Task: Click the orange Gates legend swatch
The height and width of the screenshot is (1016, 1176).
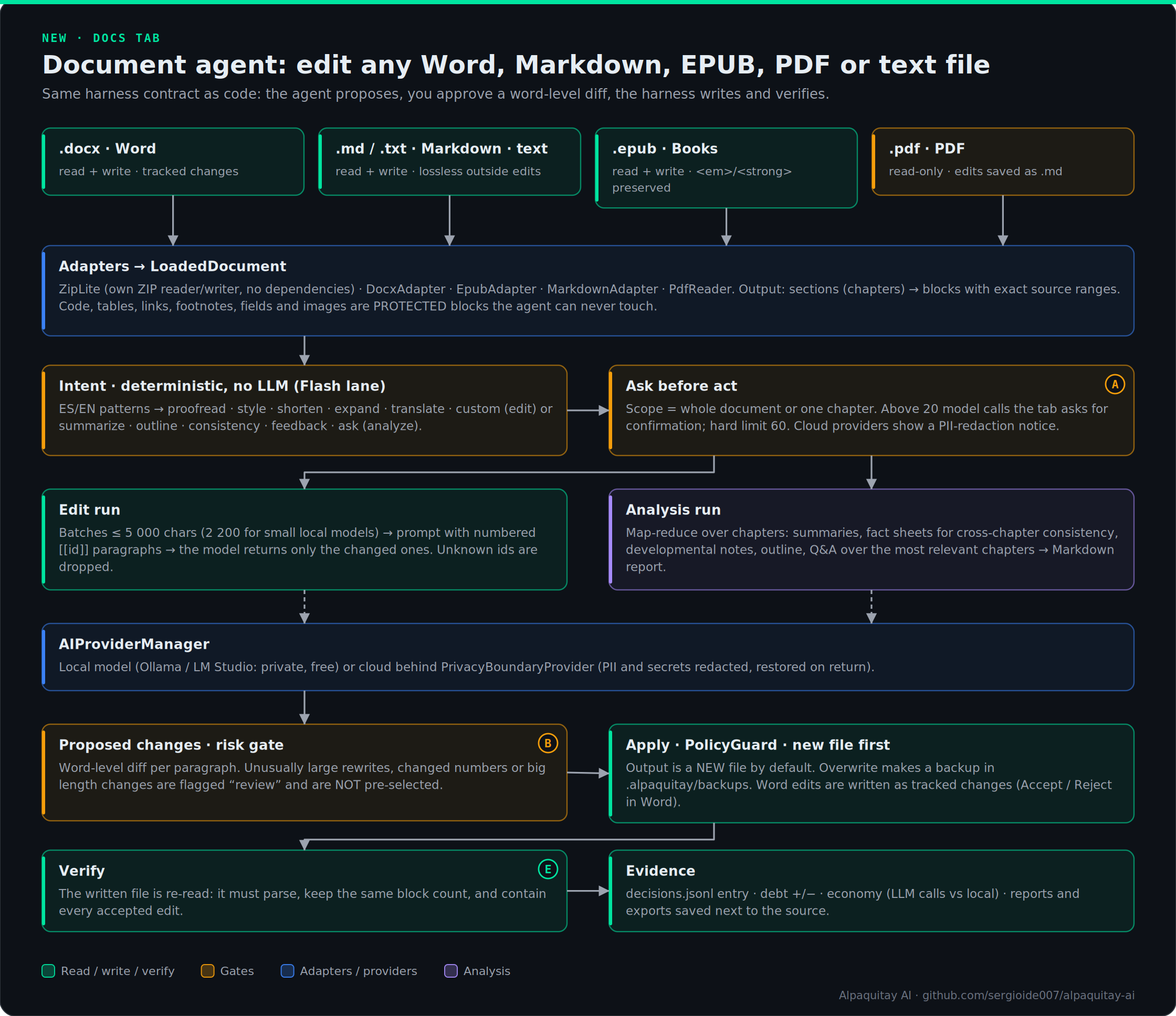Action: tap(208, 971)
